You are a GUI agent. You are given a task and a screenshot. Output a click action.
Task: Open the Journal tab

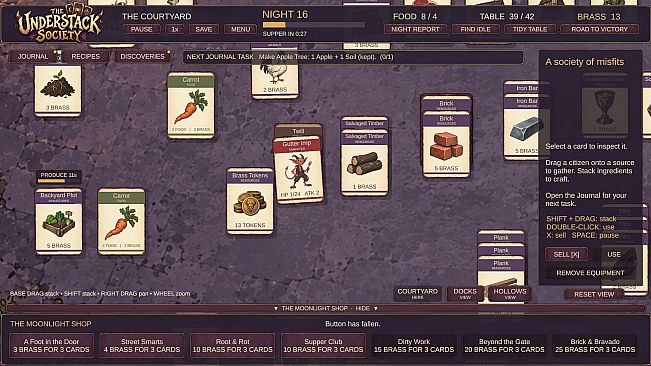click(x=33, y=56)
